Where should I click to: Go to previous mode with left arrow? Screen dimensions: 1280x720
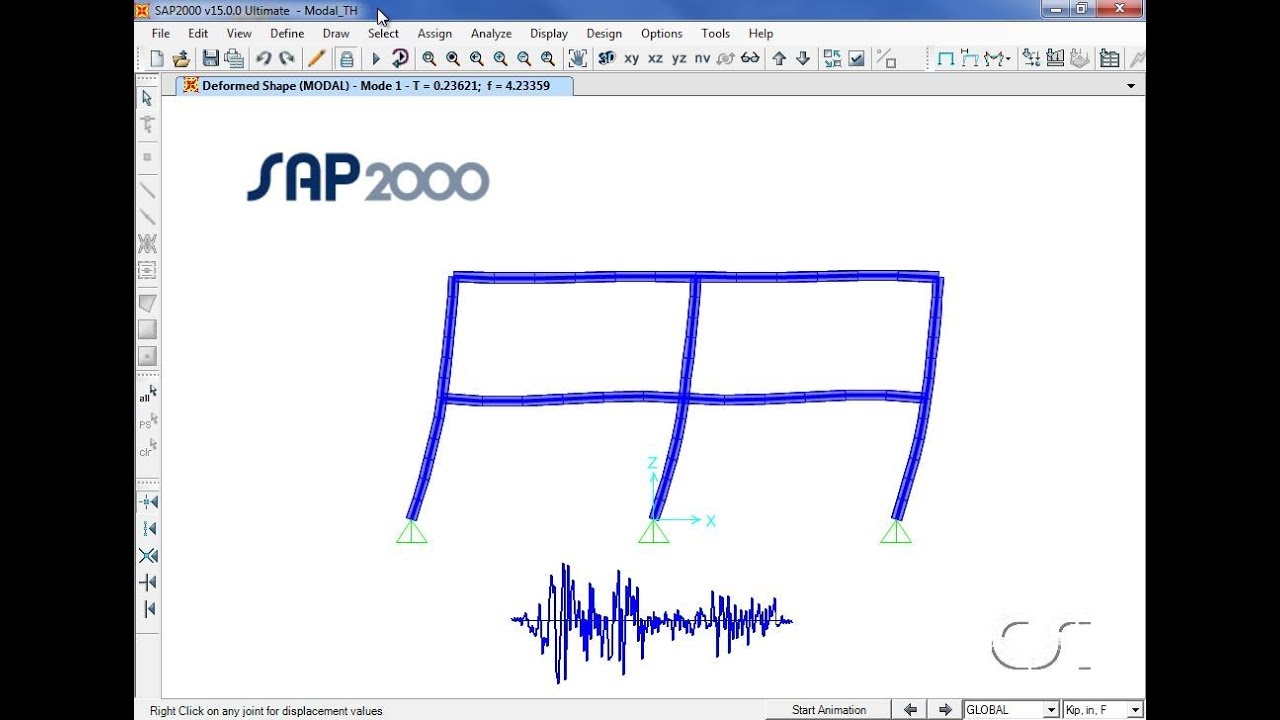point(910,710)
